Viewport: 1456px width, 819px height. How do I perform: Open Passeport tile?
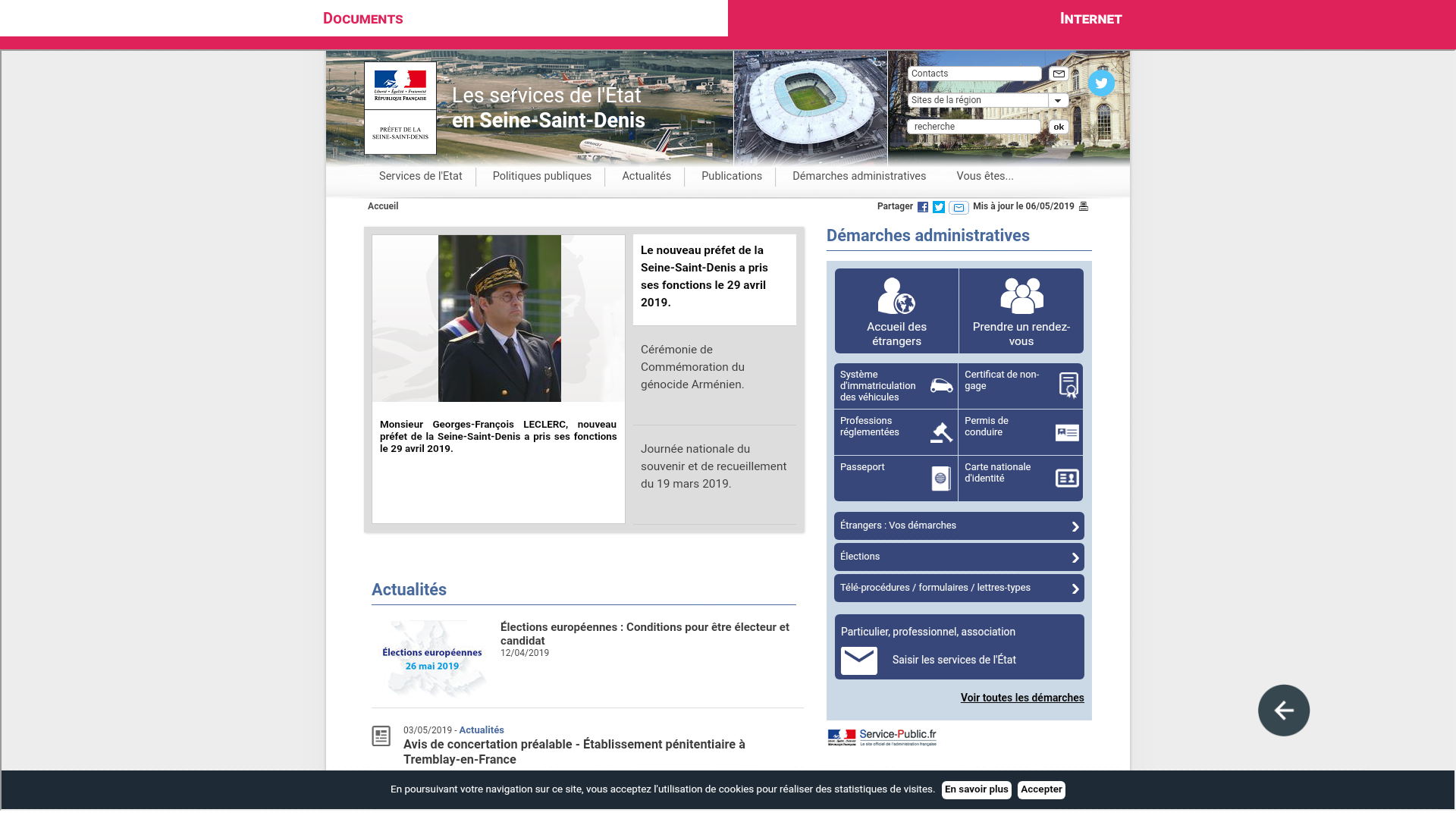[x=896, y=479]
